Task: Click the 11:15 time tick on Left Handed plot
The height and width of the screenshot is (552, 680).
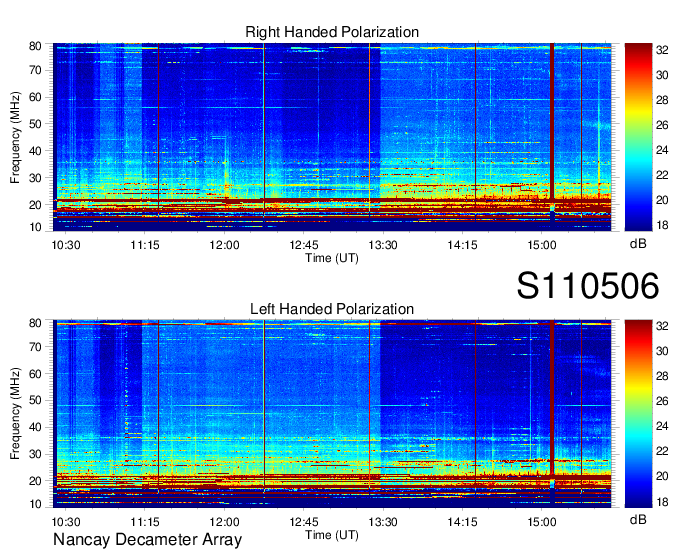Action: coord(145,522)
